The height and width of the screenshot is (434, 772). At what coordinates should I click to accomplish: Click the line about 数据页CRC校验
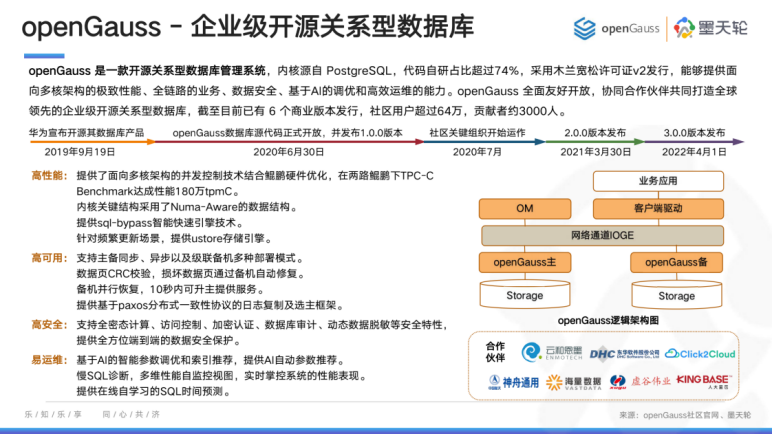[x=191, y=274]
